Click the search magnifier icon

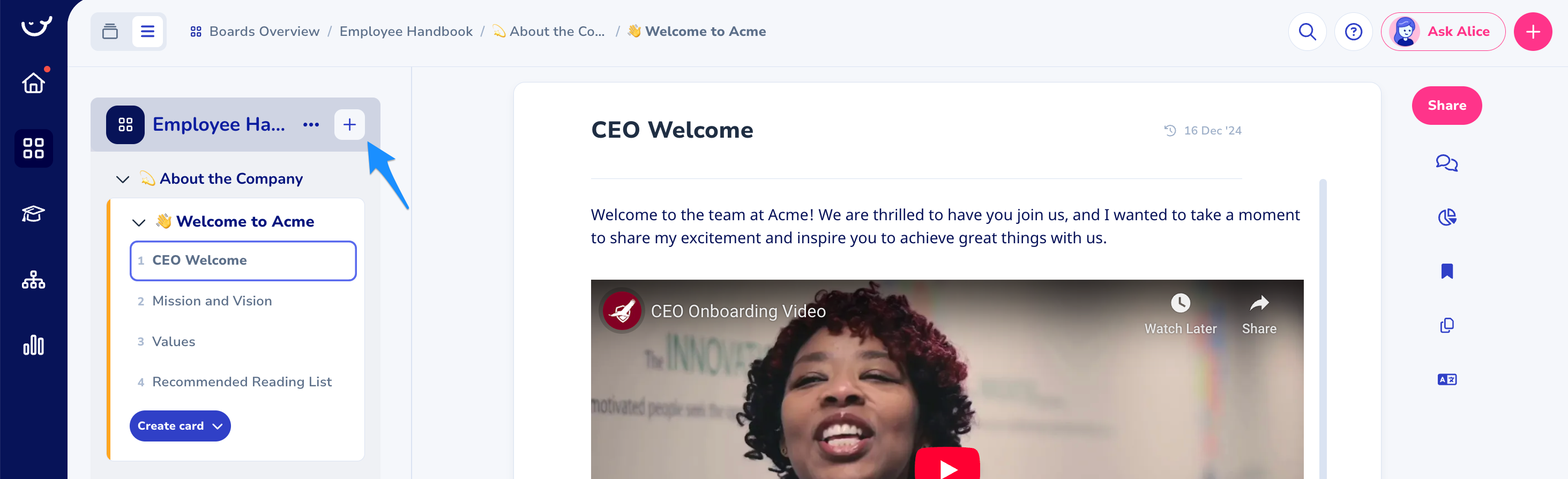click(1307, 32)
